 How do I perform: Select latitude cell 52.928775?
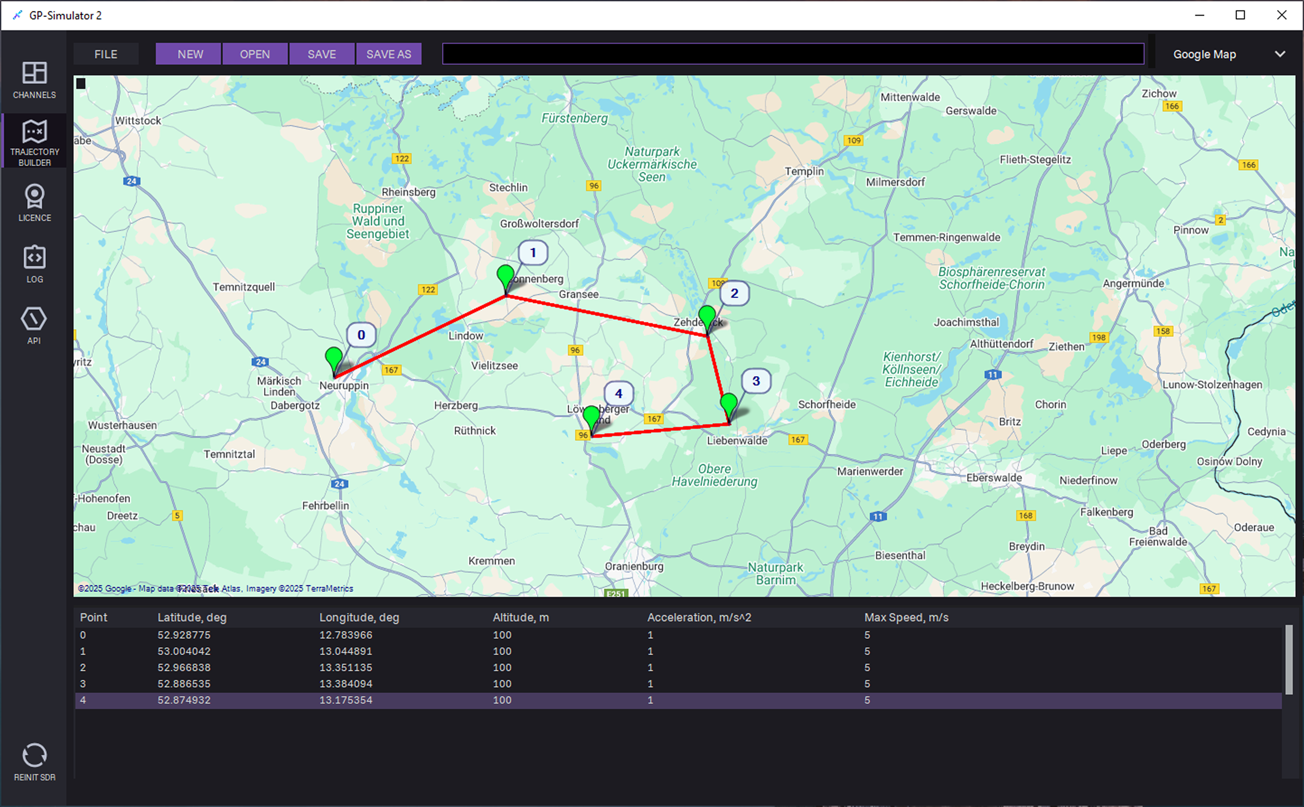184,635
